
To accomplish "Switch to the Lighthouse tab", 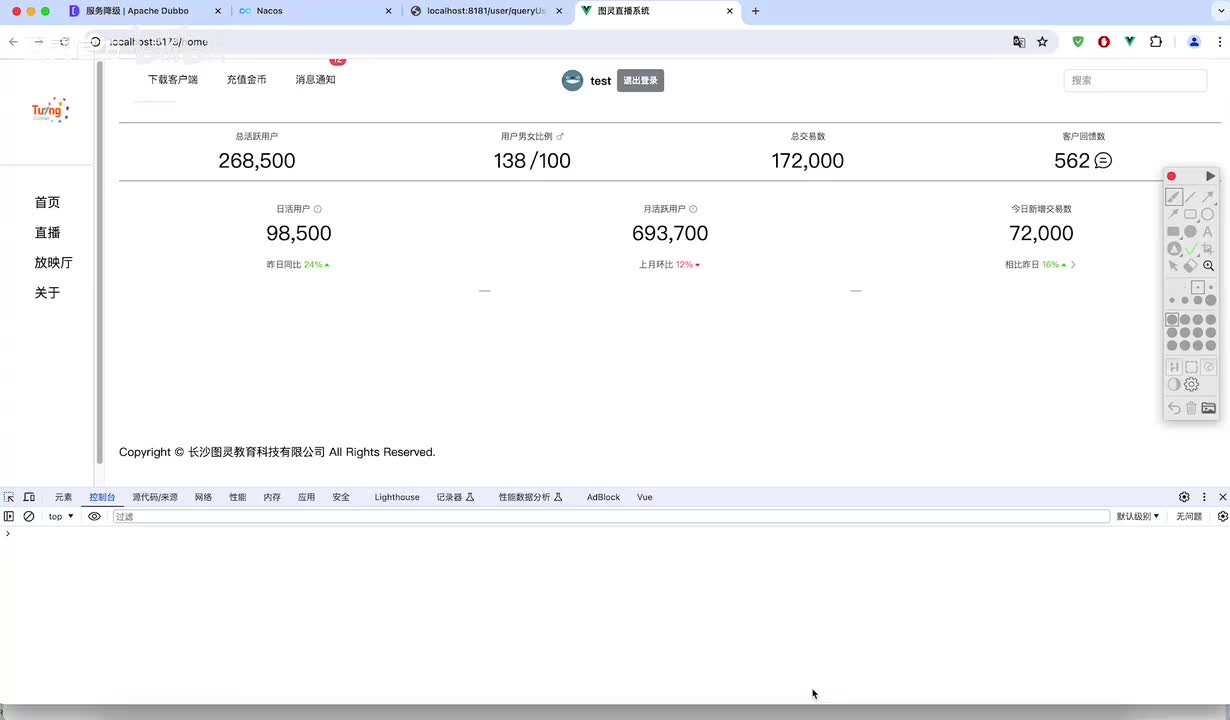I will (x=397, y=497).
